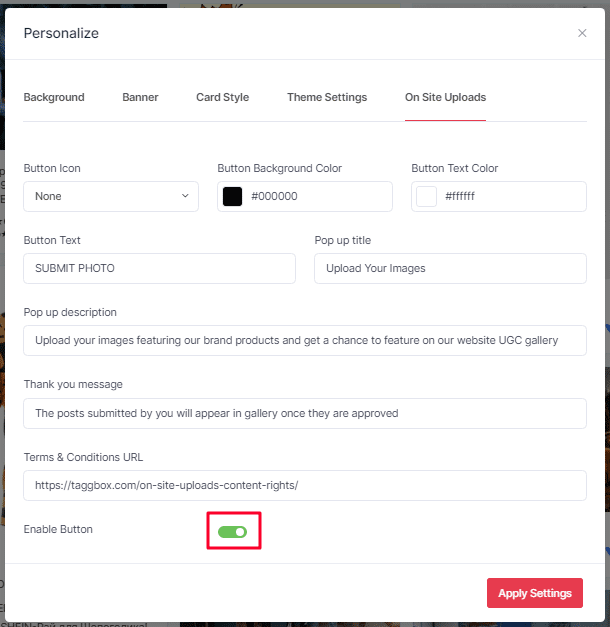Click the Pop up title input field
Image resolution: width=610 pixels, height=627 pixels.
point(450,268)
